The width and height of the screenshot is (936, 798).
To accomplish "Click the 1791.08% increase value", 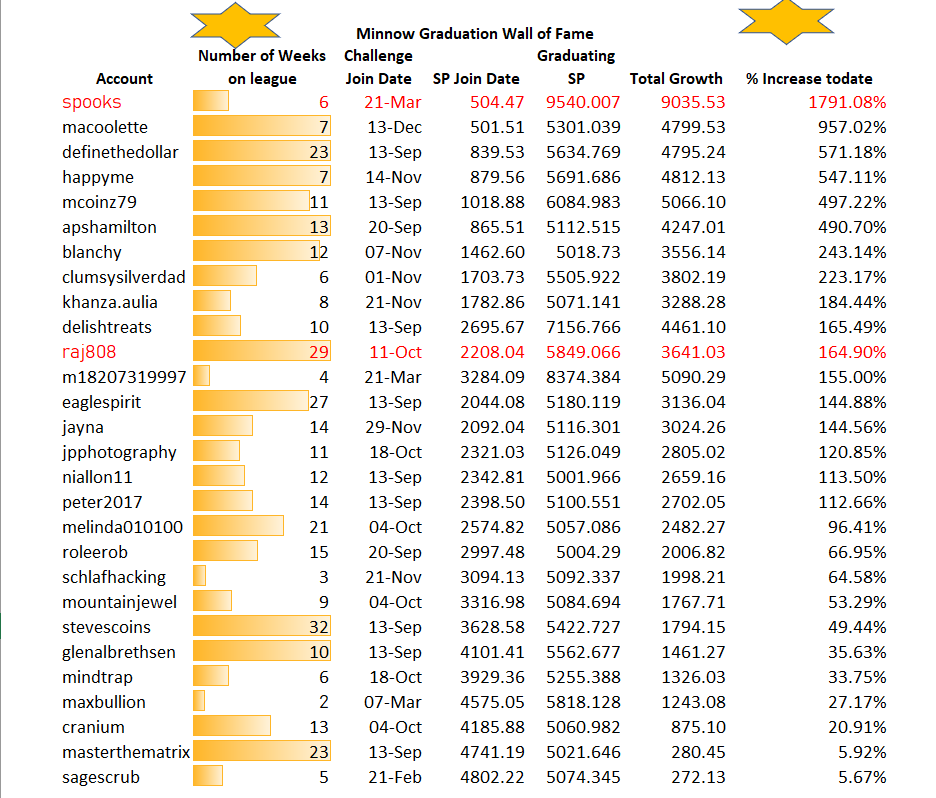I will (x=847, y=102).
